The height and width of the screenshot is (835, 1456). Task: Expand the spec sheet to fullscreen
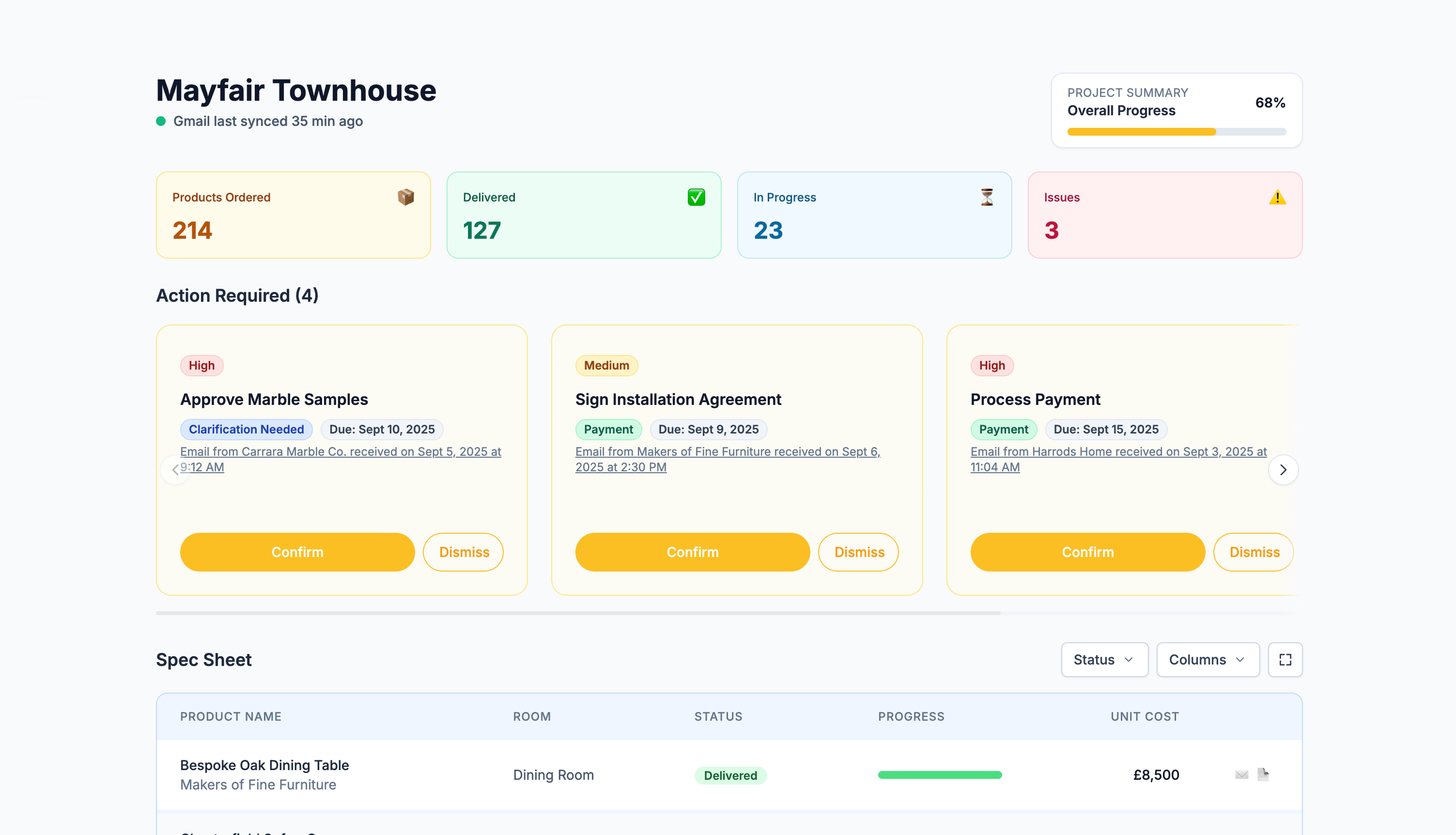1285,660
